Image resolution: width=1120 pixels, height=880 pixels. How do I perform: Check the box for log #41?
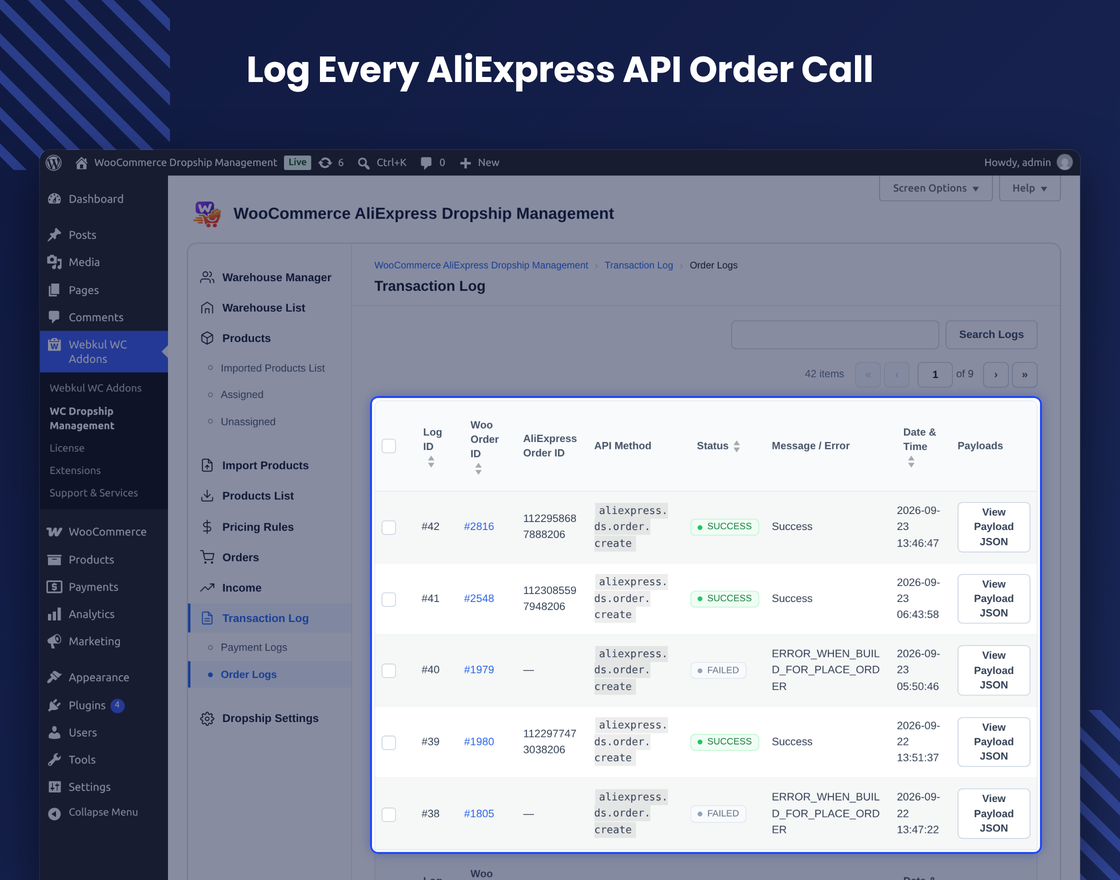(389, 599)
